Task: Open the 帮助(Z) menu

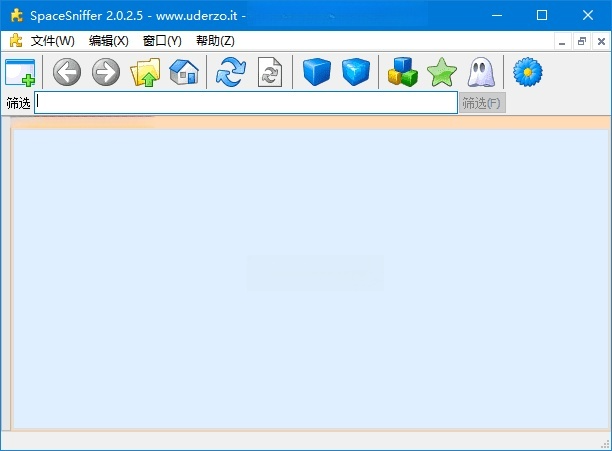Action: (x=215, y=41)
